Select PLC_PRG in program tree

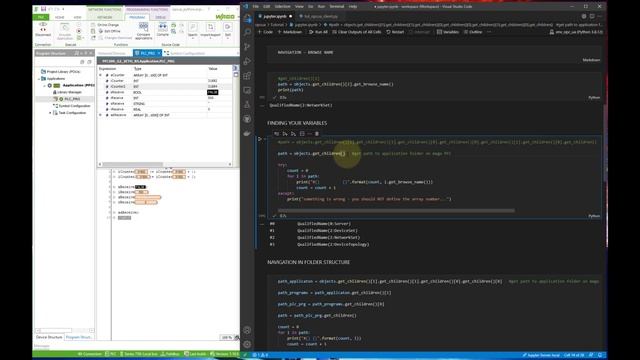click(69, 99)
